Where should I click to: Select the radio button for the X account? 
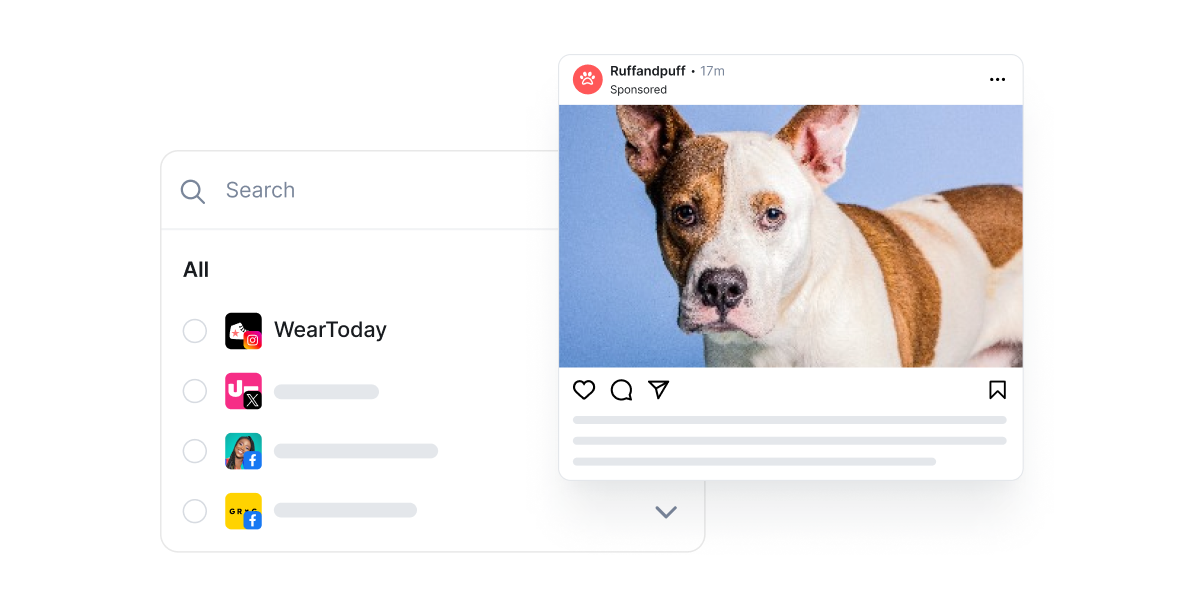[195, 391]
